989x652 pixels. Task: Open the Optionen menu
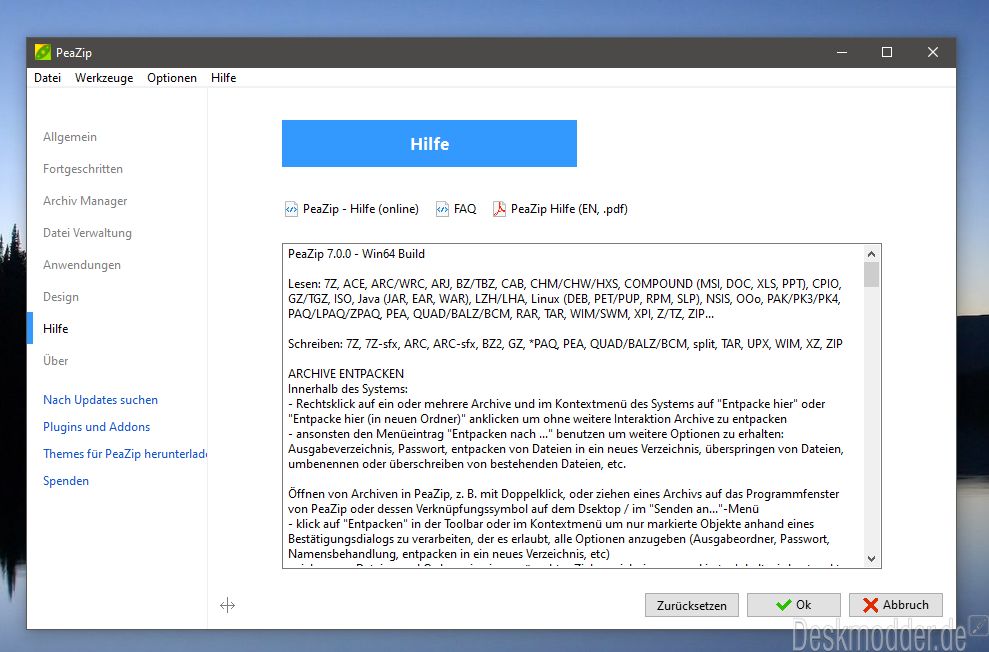[x=172, y=78]
